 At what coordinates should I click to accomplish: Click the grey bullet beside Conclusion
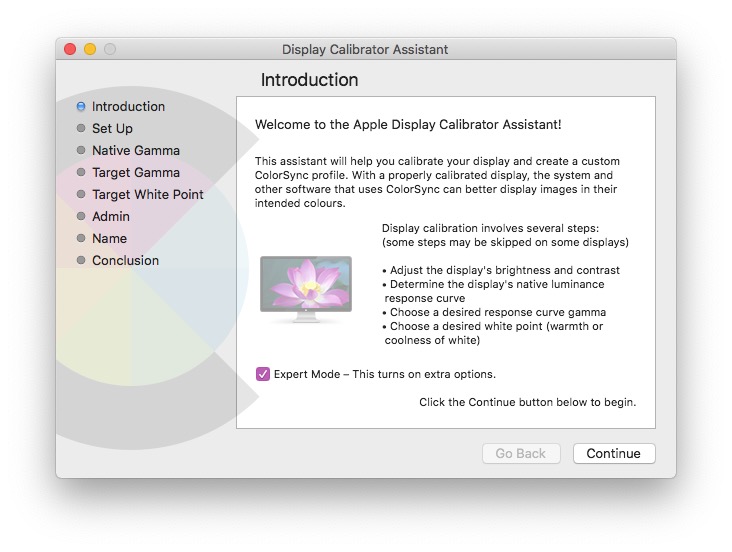[x=81, y=260]
